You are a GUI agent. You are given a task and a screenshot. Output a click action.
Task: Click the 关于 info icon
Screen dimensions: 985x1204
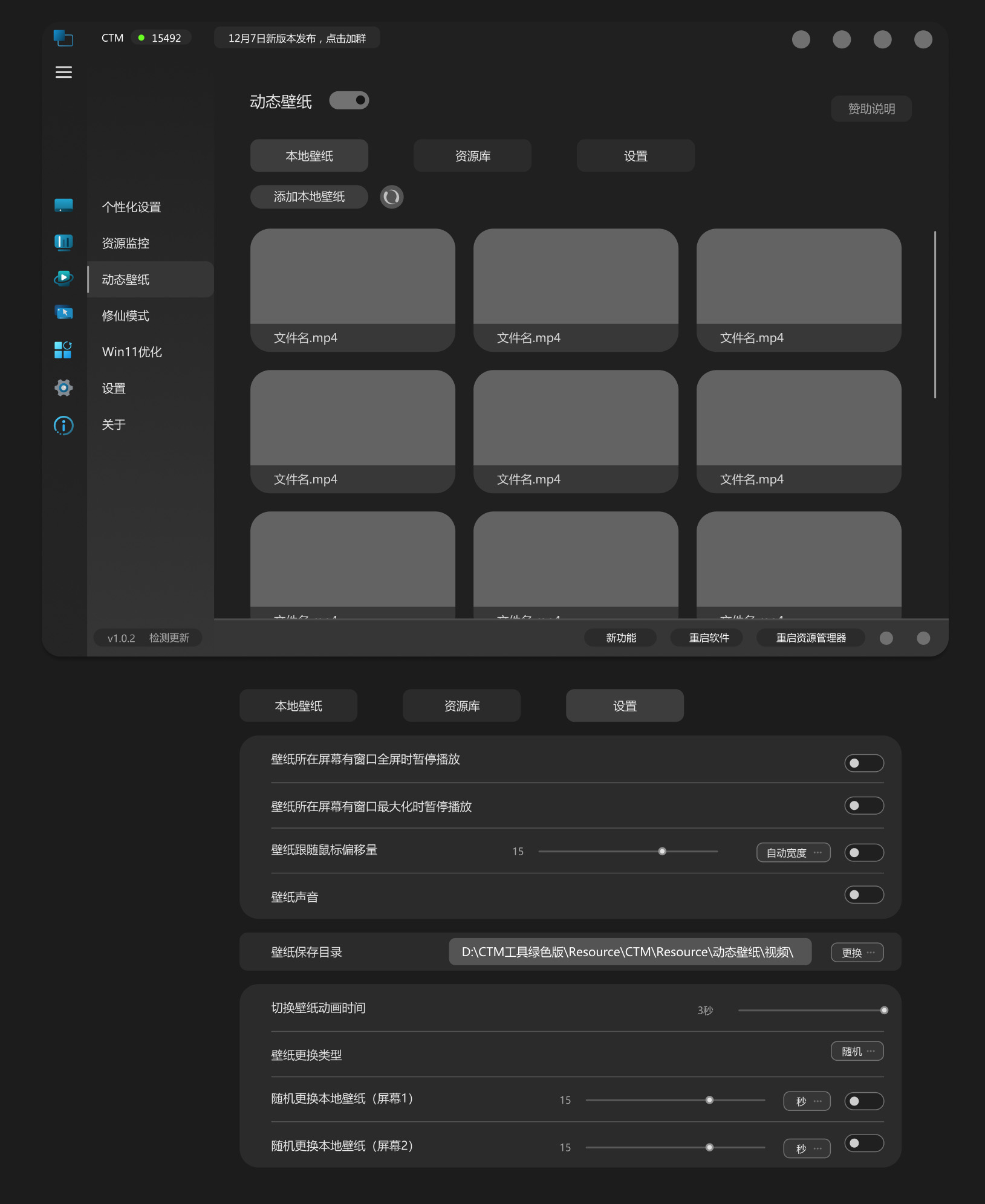tap(63, 426)
